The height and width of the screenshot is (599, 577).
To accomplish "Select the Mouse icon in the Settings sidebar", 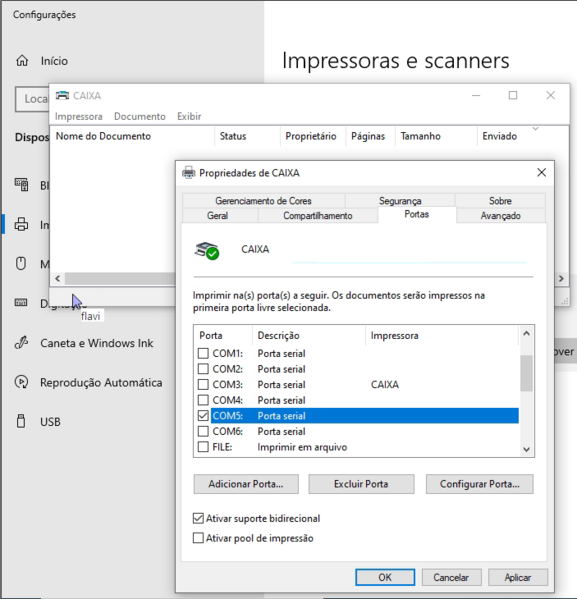I will click(21, 264).
